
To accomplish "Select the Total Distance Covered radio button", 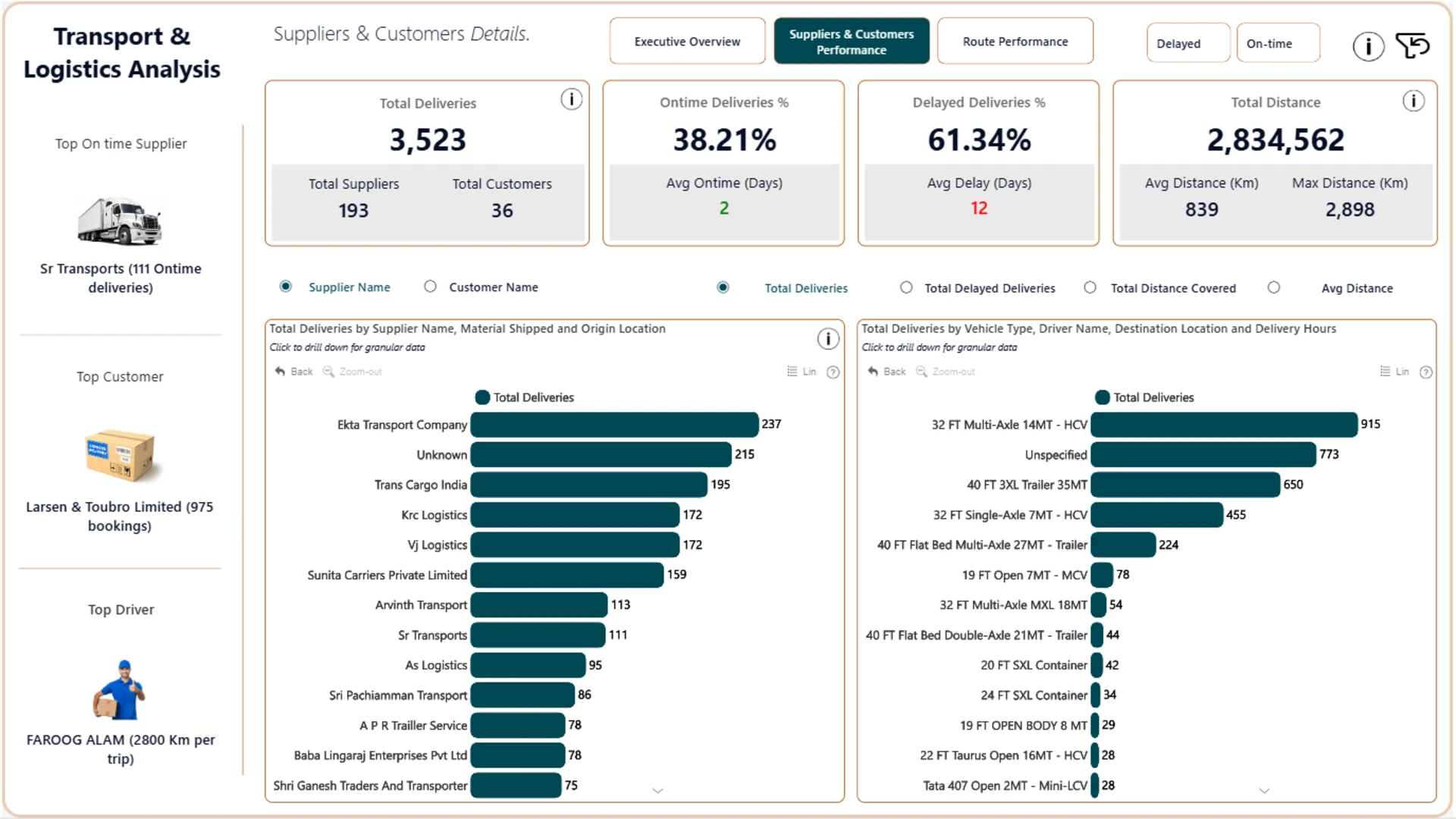I will pyautogui.click(x=1090, y=287).
